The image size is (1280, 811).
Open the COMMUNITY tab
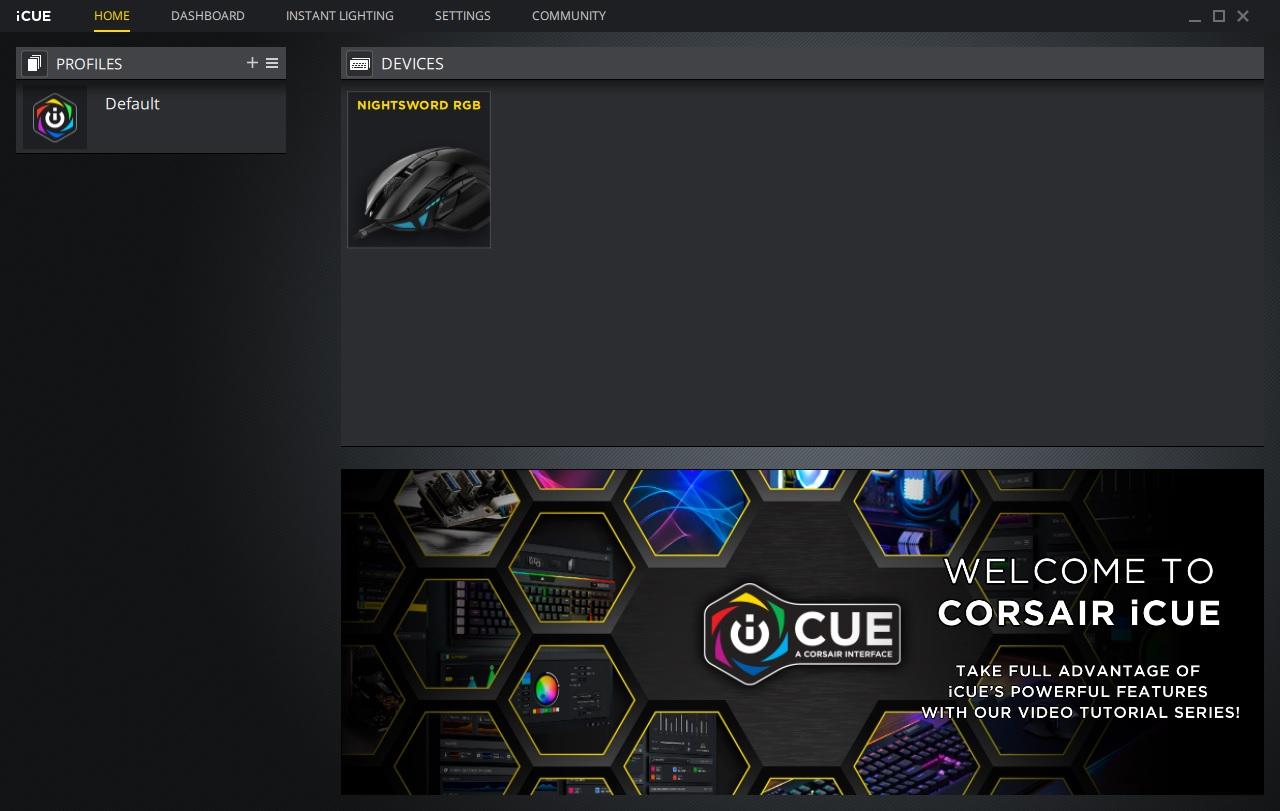point(569,16)
